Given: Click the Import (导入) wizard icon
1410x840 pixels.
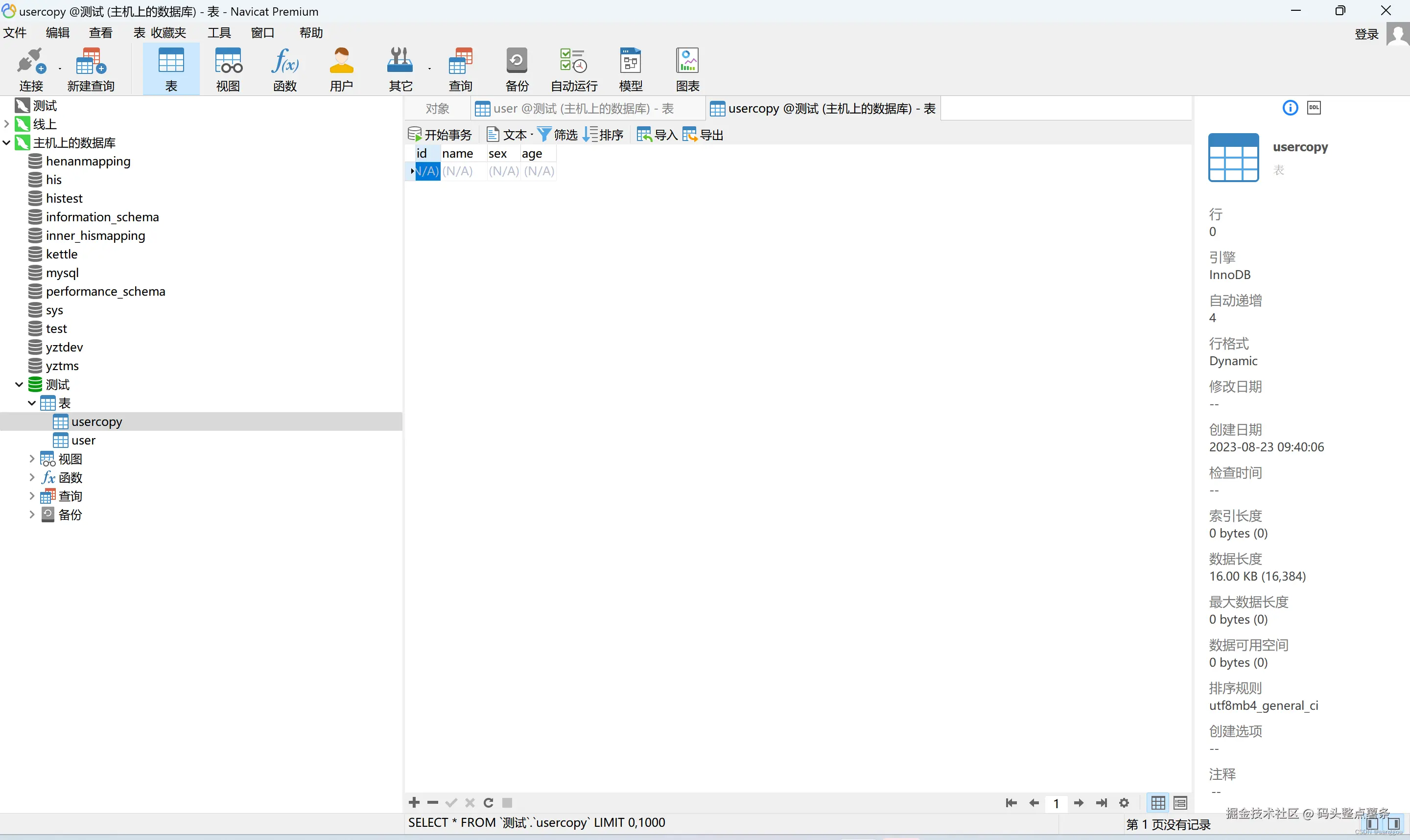Looking at the screenshot, I should (x=657, y=135).
